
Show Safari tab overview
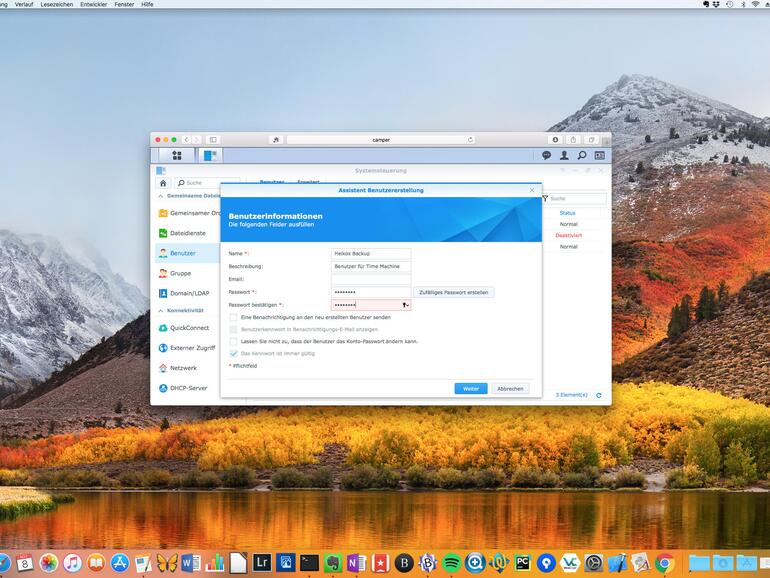point(591,140)
